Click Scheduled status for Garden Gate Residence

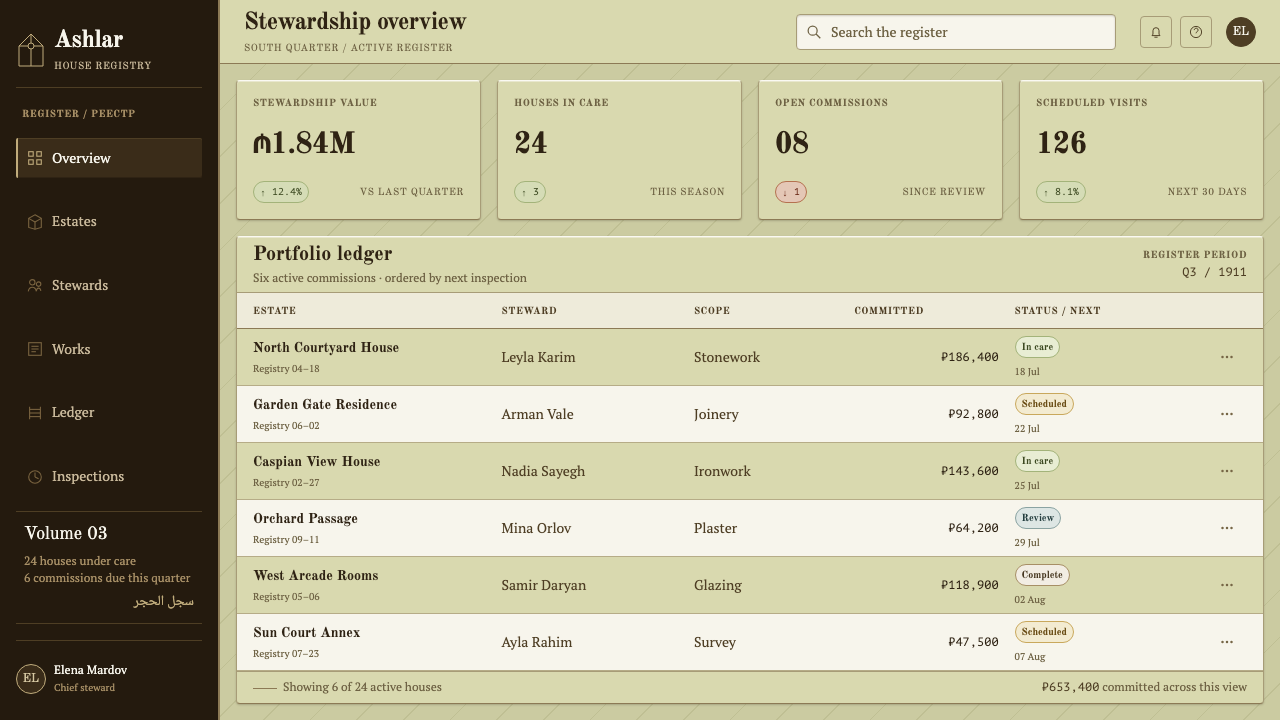point(1044,404)
